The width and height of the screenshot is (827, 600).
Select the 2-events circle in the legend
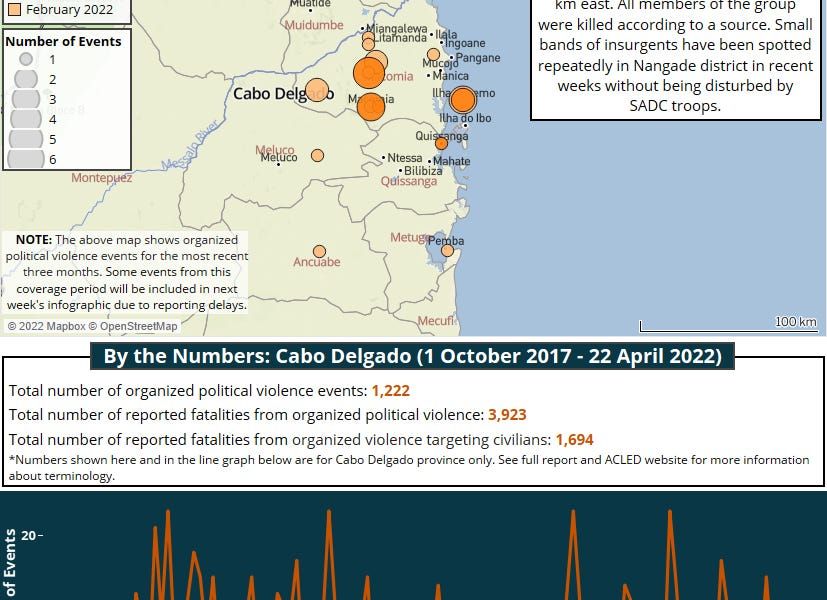pos(26,79)
